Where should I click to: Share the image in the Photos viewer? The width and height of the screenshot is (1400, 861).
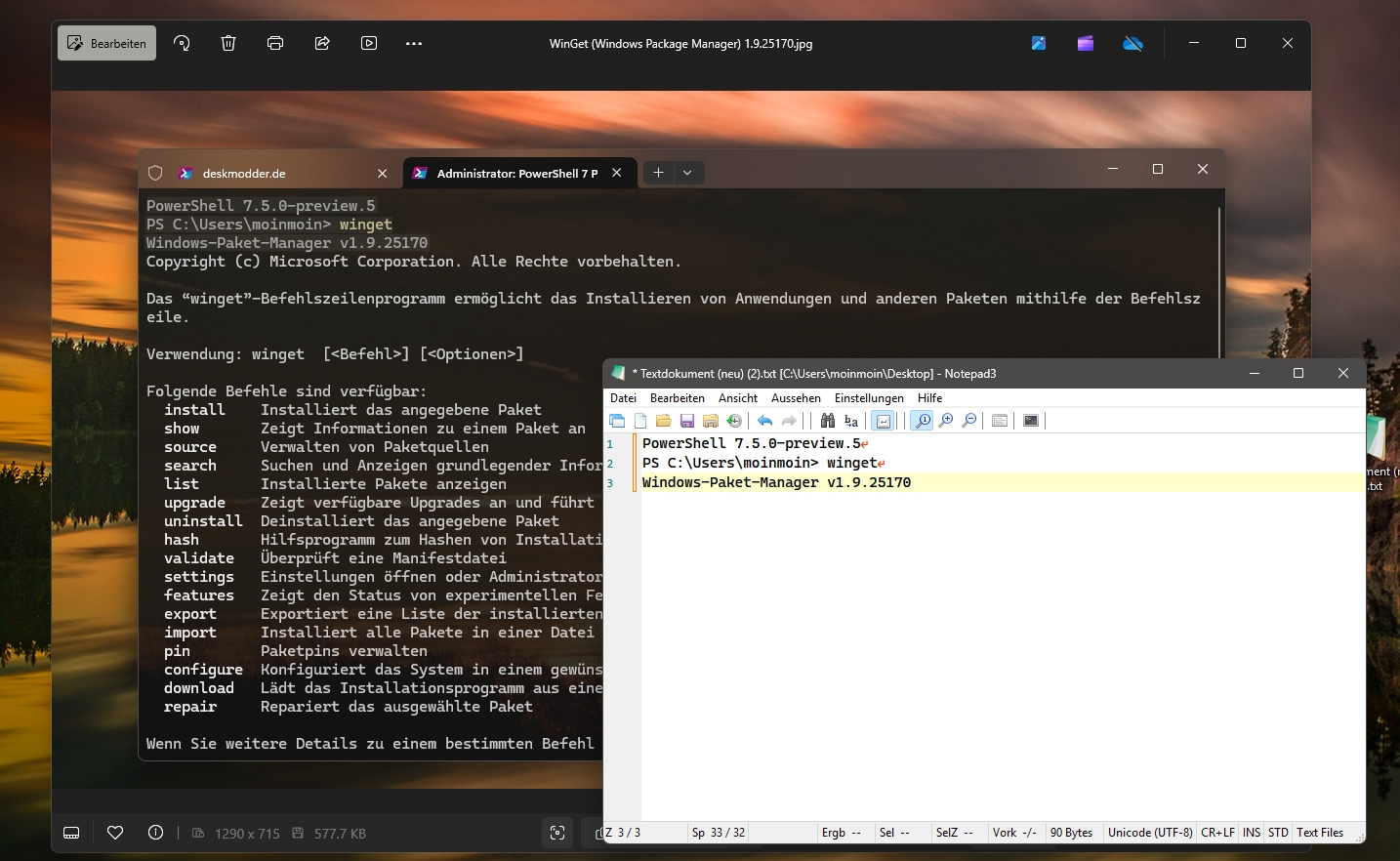322,43
